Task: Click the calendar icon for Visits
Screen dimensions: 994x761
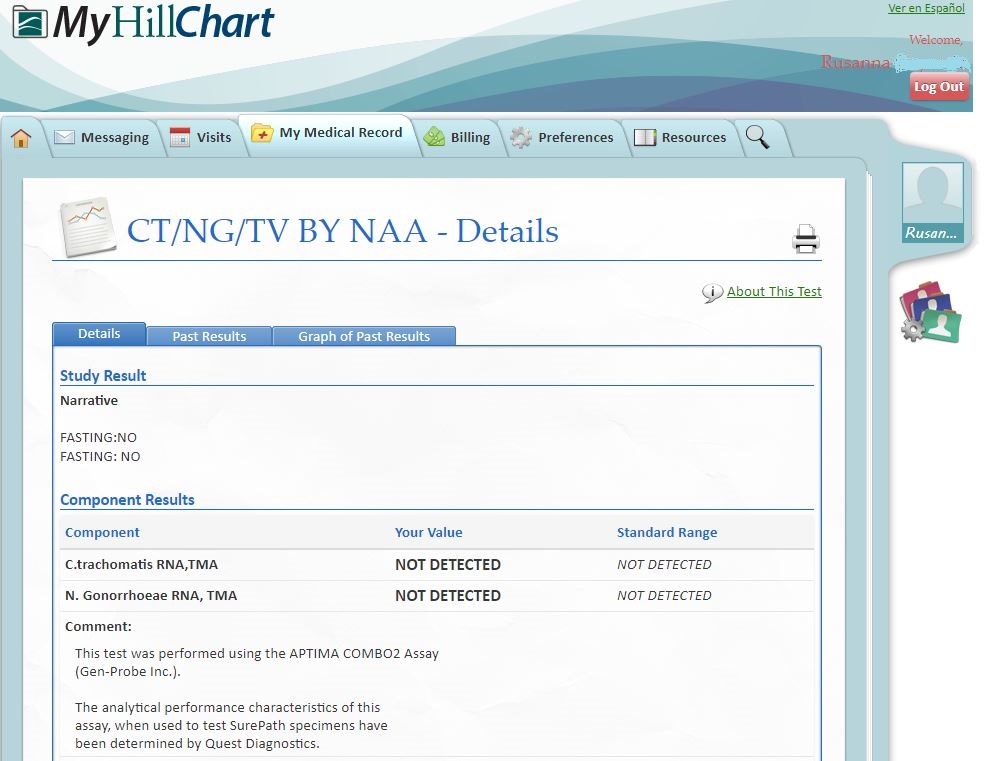Action: click(180, 138)
